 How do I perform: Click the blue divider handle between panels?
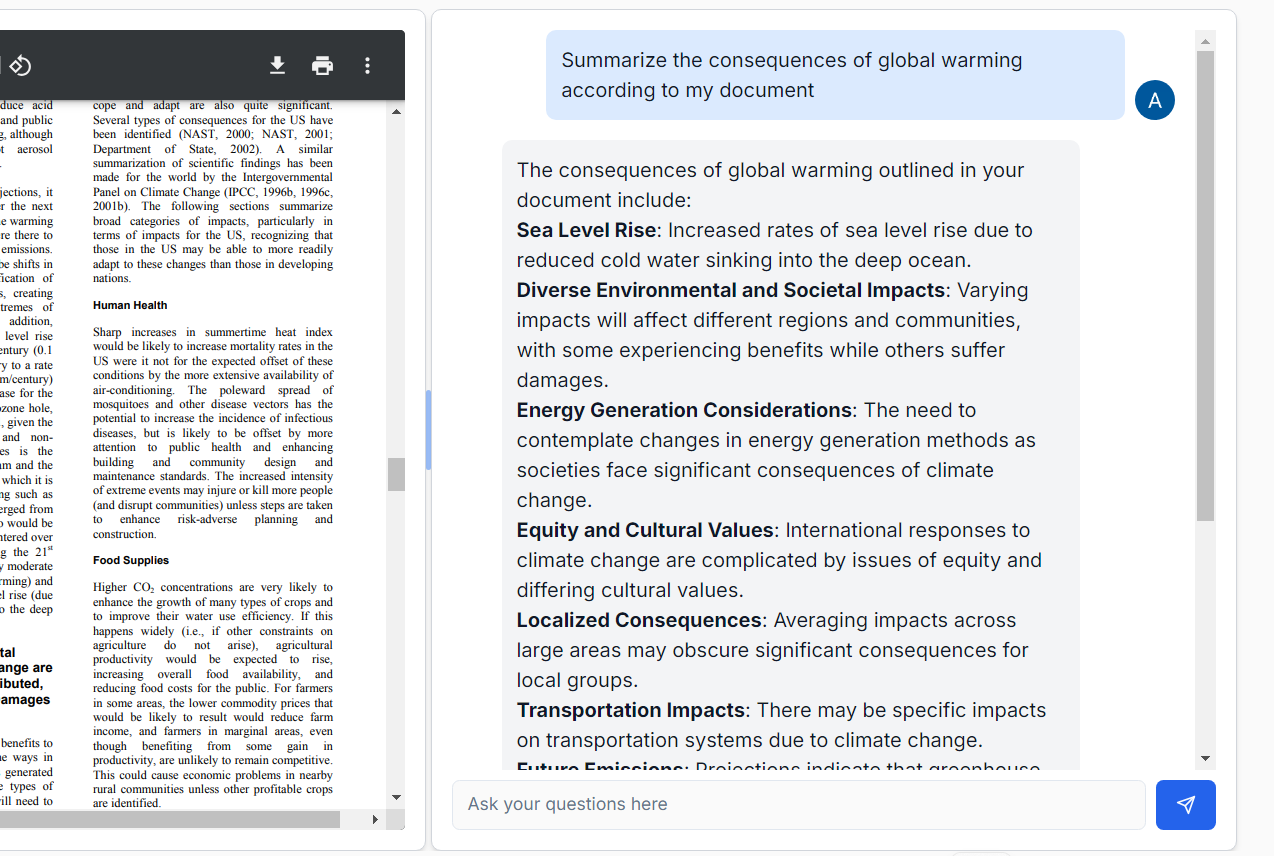pos(428,430)
